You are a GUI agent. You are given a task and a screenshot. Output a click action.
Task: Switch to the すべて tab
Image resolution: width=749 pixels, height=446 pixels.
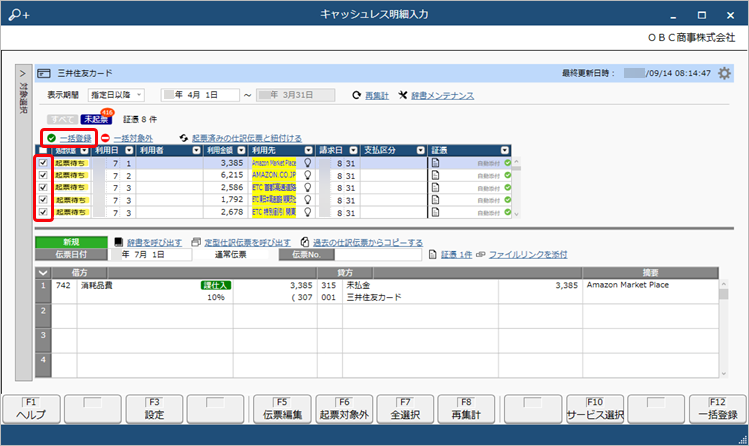click(x=63, y=119)
